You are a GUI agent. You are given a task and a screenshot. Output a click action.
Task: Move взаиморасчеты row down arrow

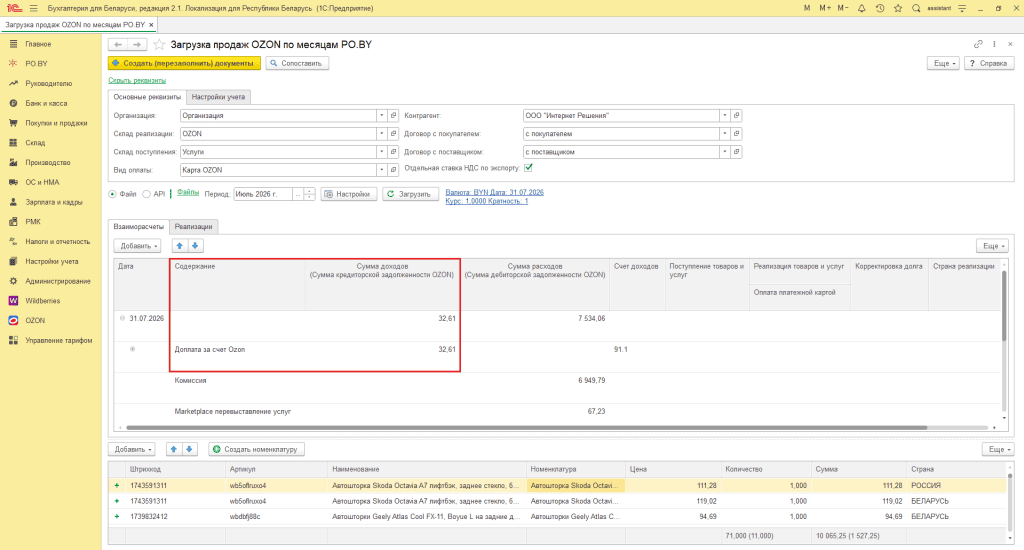[x=195, y=246]
